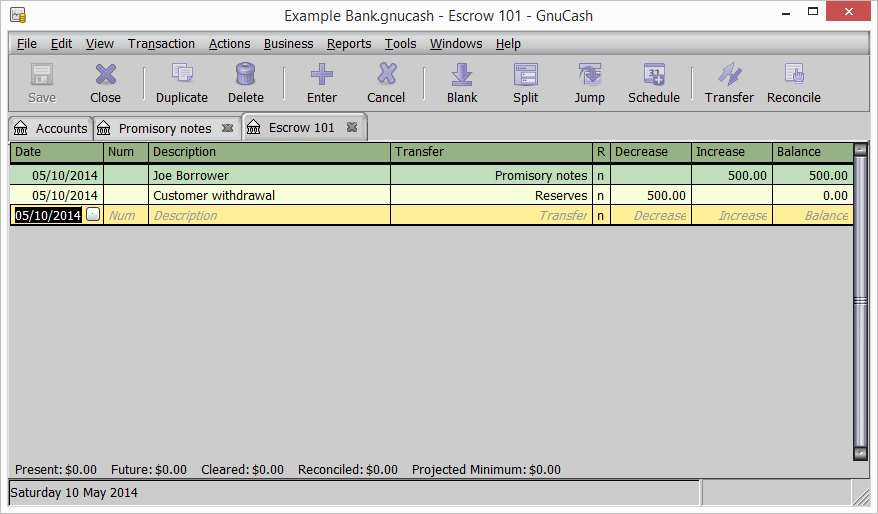Image resolution: width=878 pixels, height=514 pixels.
Task: Open the Schedule transaction tool
Action: [653, 82]
